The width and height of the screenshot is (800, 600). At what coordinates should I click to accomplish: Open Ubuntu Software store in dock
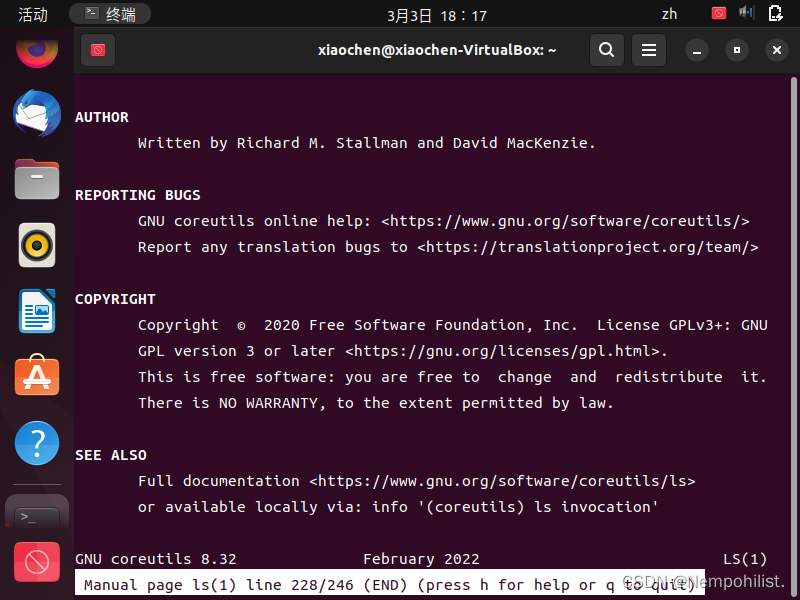[x=37, y=376]
